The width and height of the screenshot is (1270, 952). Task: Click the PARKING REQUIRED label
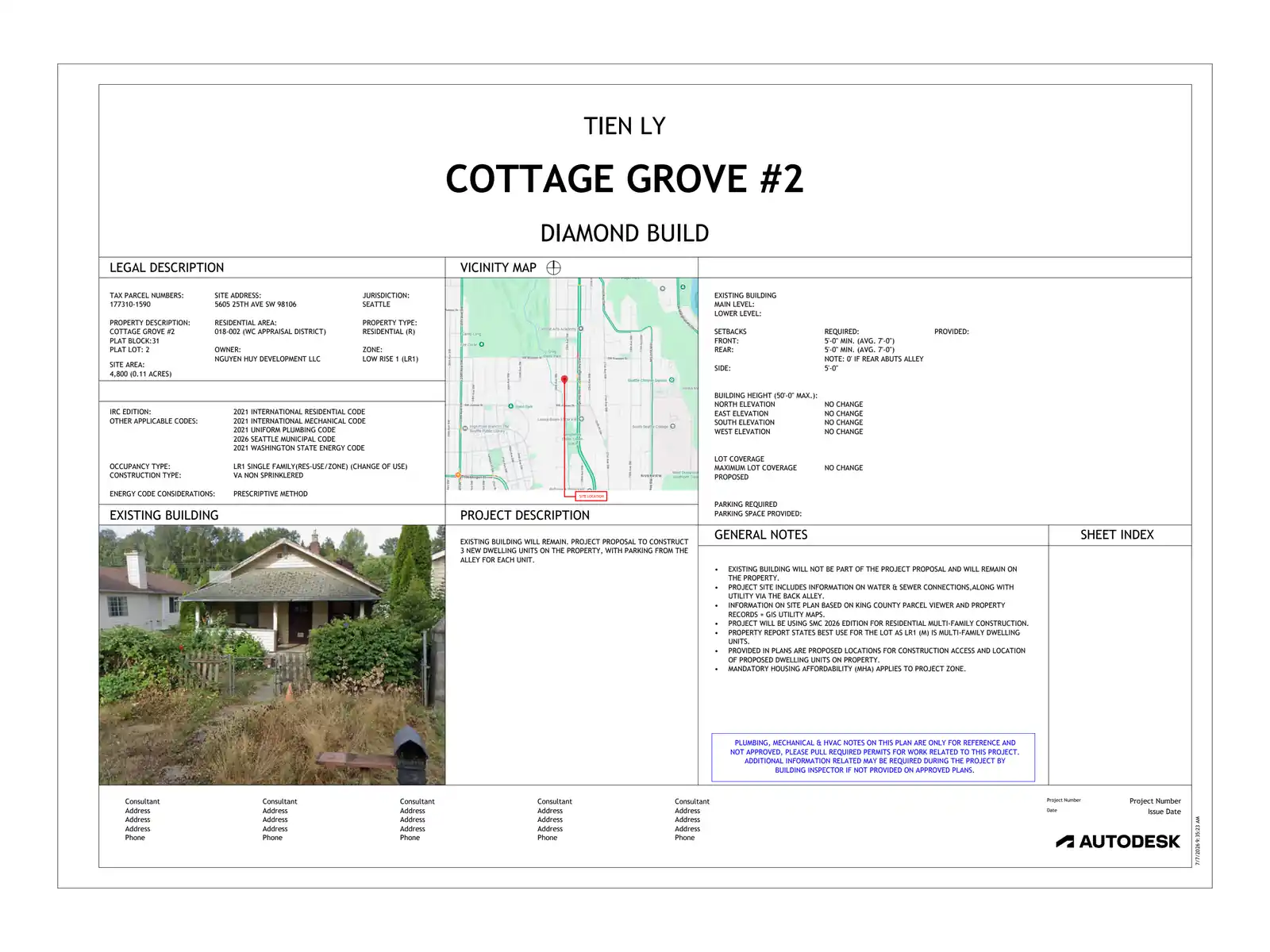pos(746,505)
